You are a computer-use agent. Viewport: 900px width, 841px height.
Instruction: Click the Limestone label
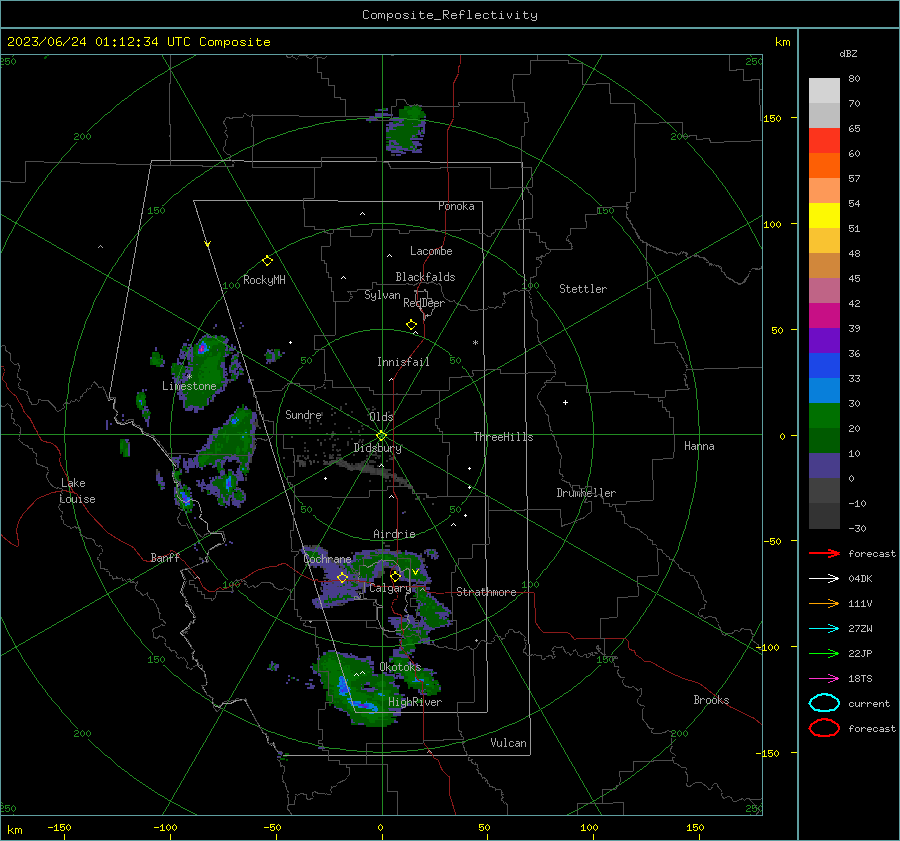click(x=189, y=386)
